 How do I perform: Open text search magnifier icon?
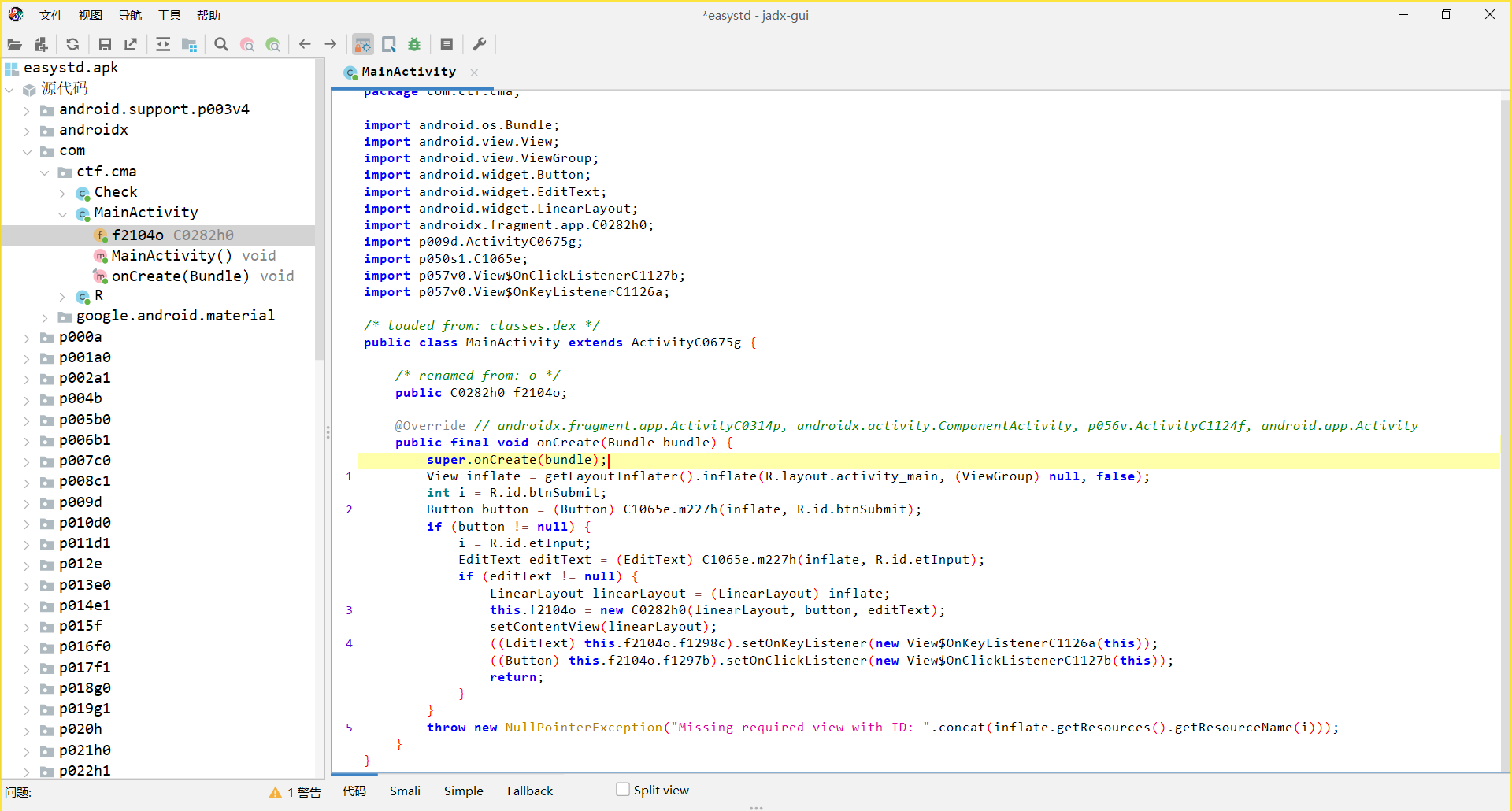pyautogui.click(x=221, y=45)
